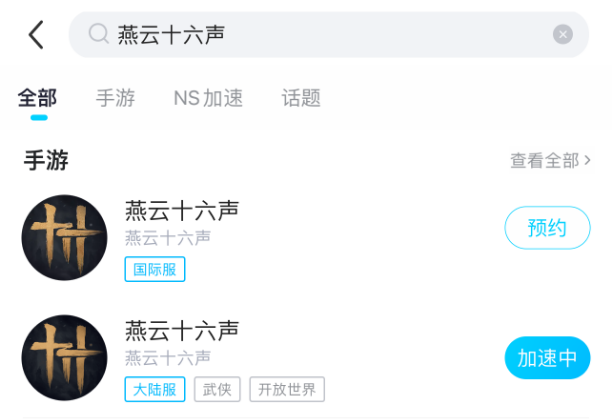Select the 开放世界 genre tag

click(x=287, y=389)
